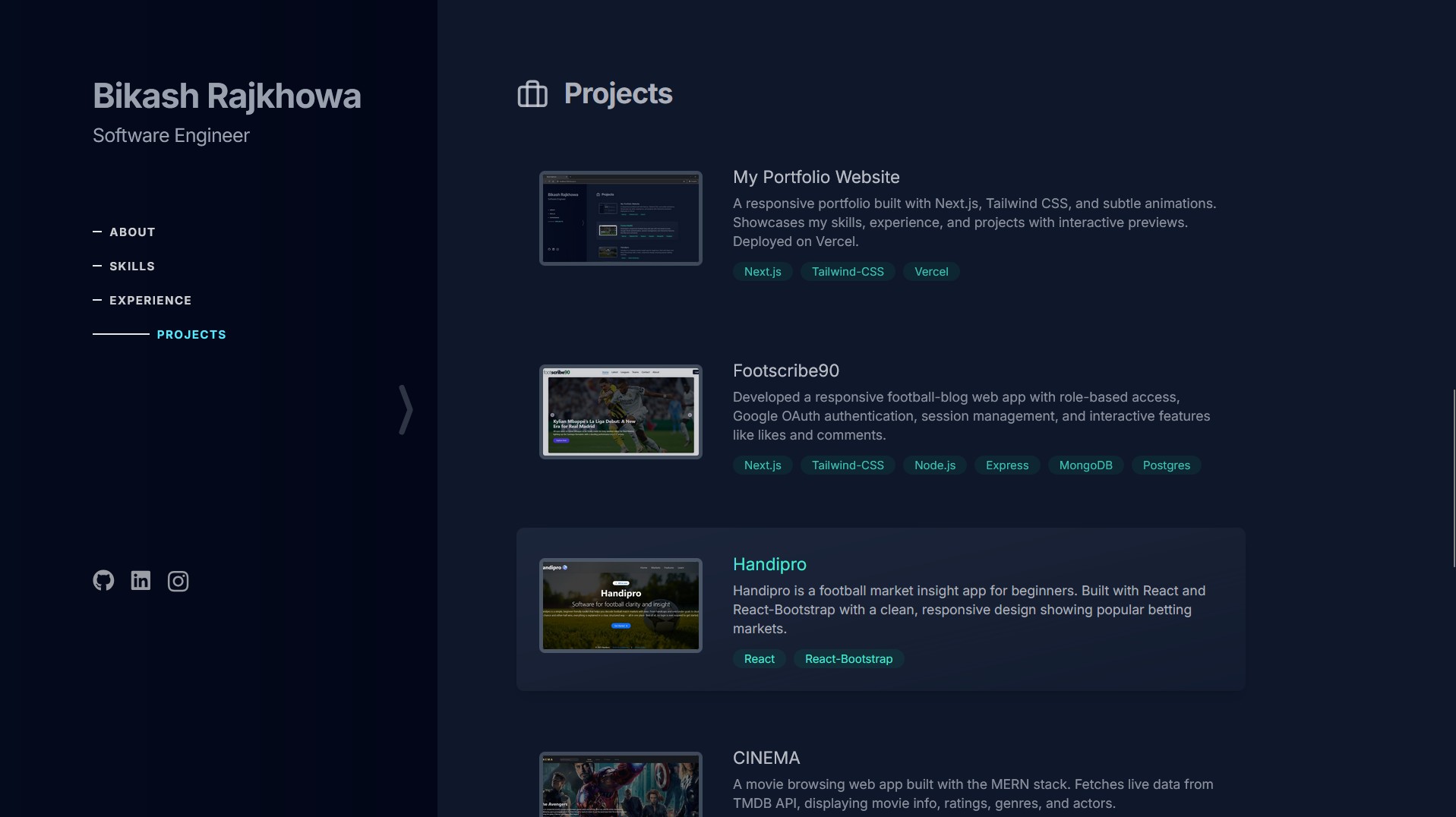Click the Next.js tag under Footscribe90

coord(763,465)
